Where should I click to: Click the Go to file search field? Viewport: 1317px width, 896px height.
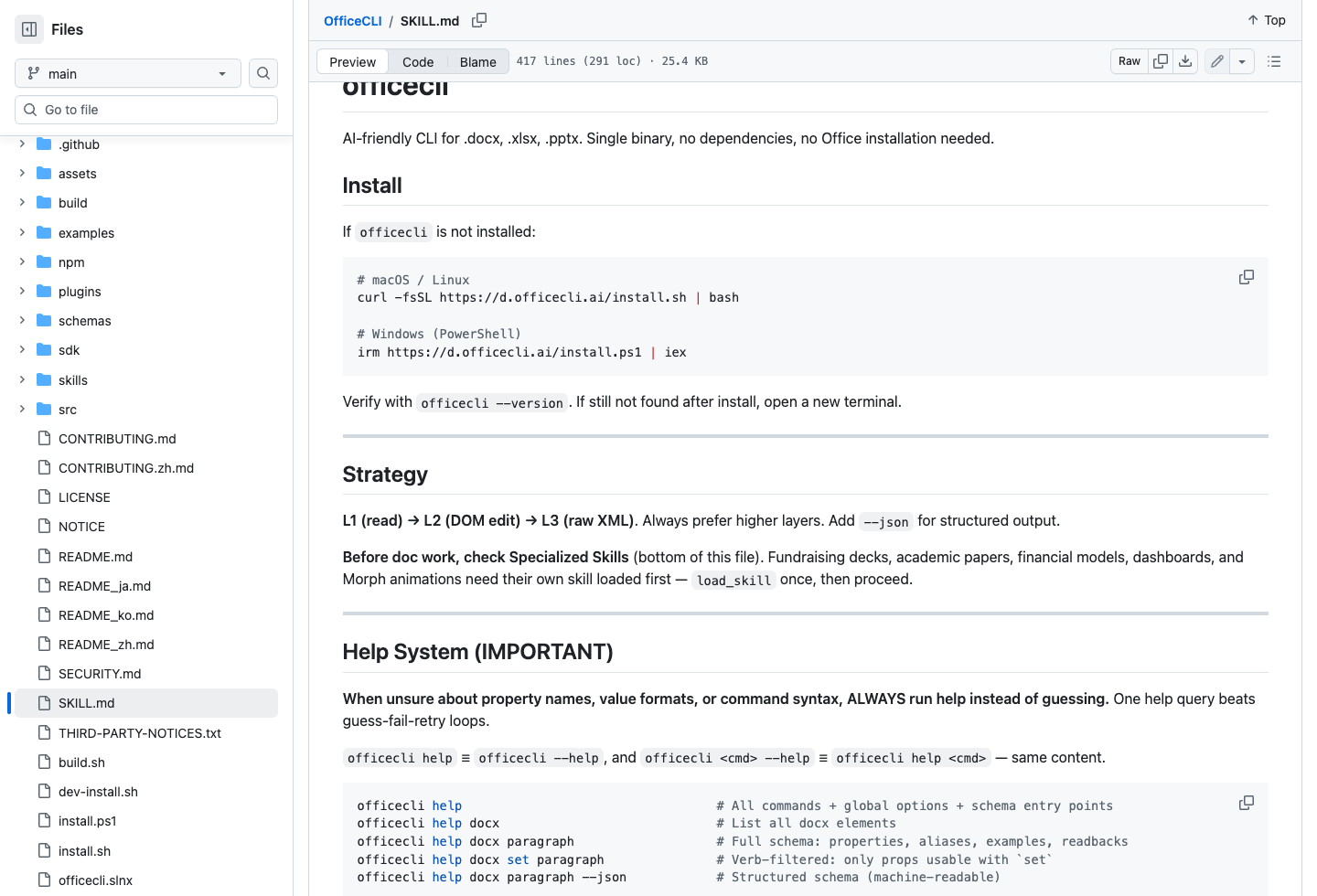tap(146, 110)
